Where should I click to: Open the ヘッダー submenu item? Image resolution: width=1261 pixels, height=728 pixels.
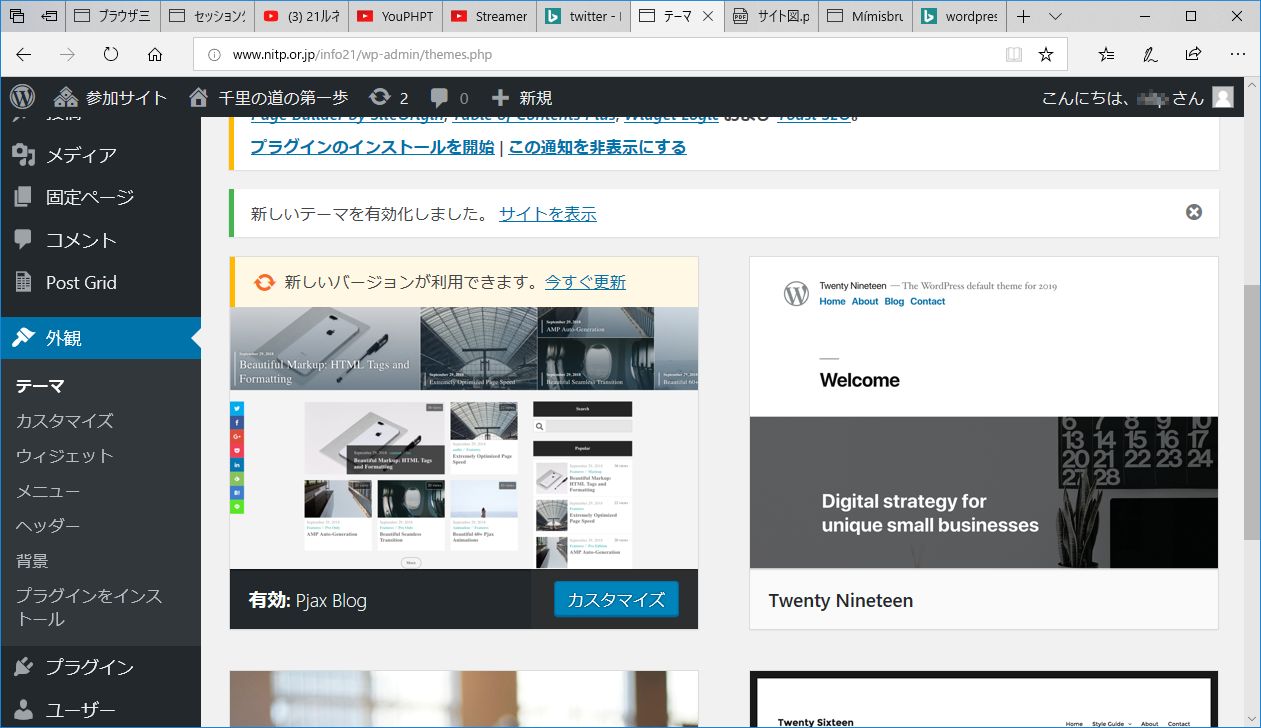point(48,526)
